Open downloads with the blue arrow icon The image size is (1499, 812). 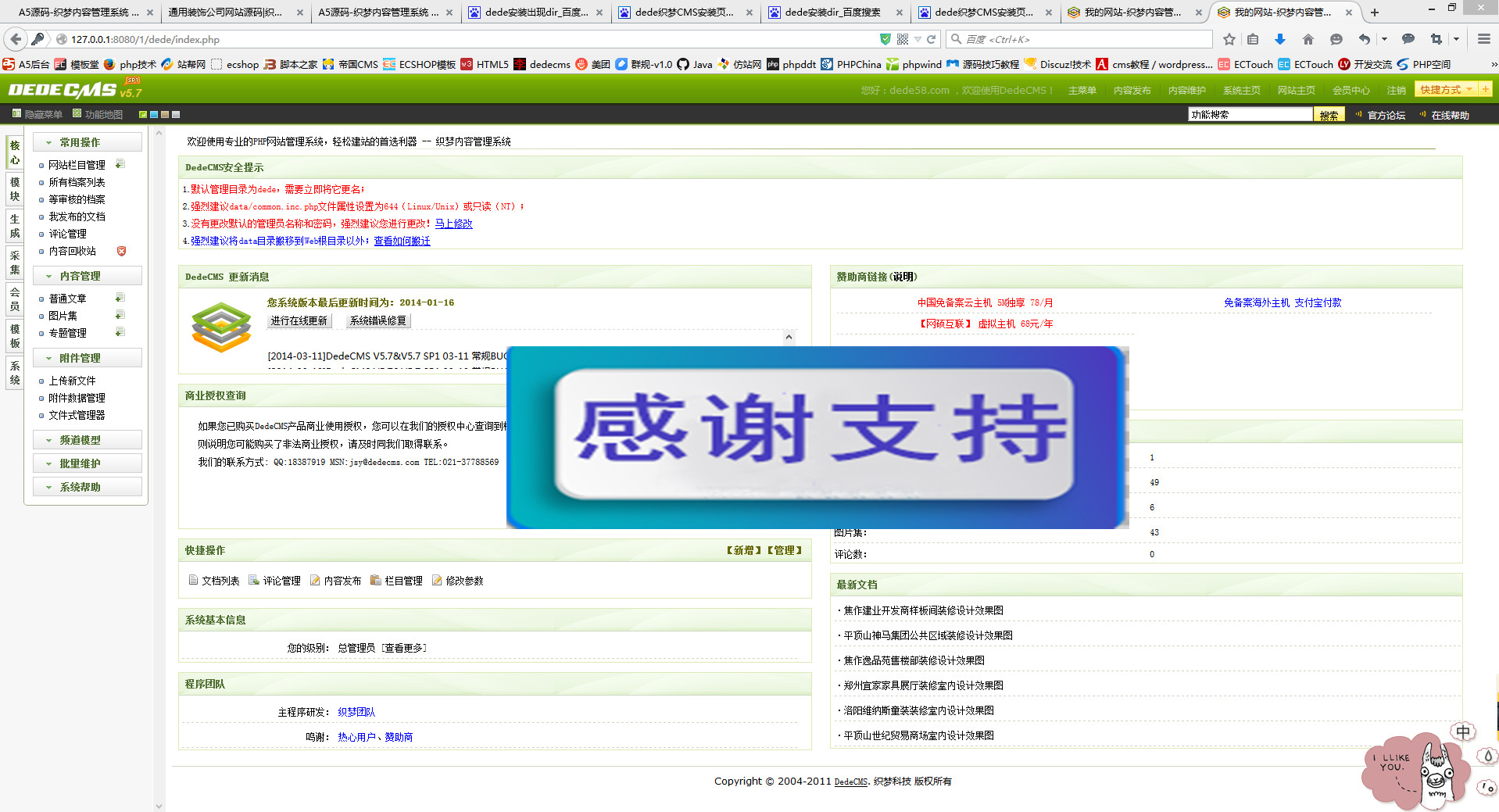[1280, 39]
